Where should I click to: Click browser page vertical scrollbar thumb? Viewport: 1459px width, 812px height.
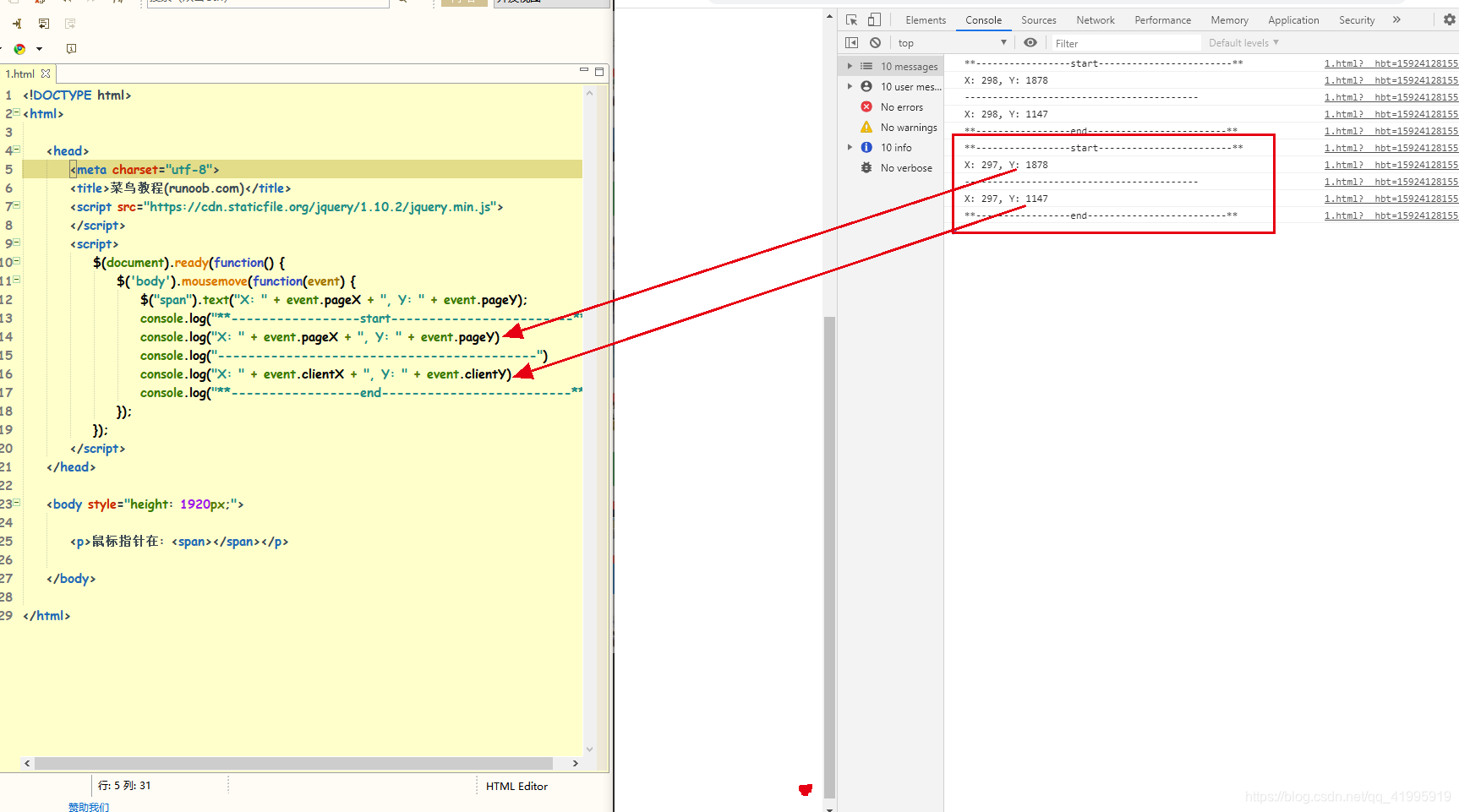(x=829, y=558)
